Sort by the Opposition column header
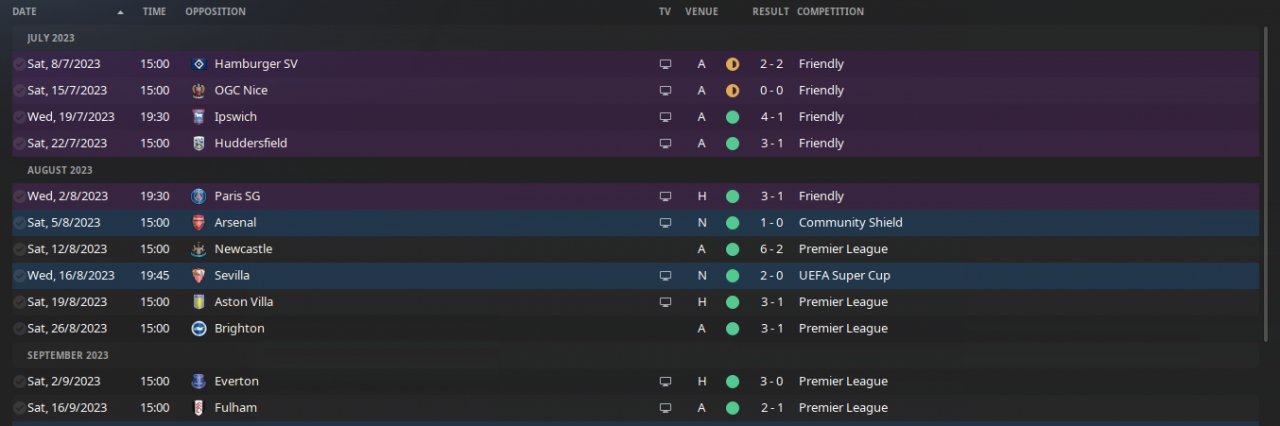The width and height of the screenshot is (1280, 426). 215,12
